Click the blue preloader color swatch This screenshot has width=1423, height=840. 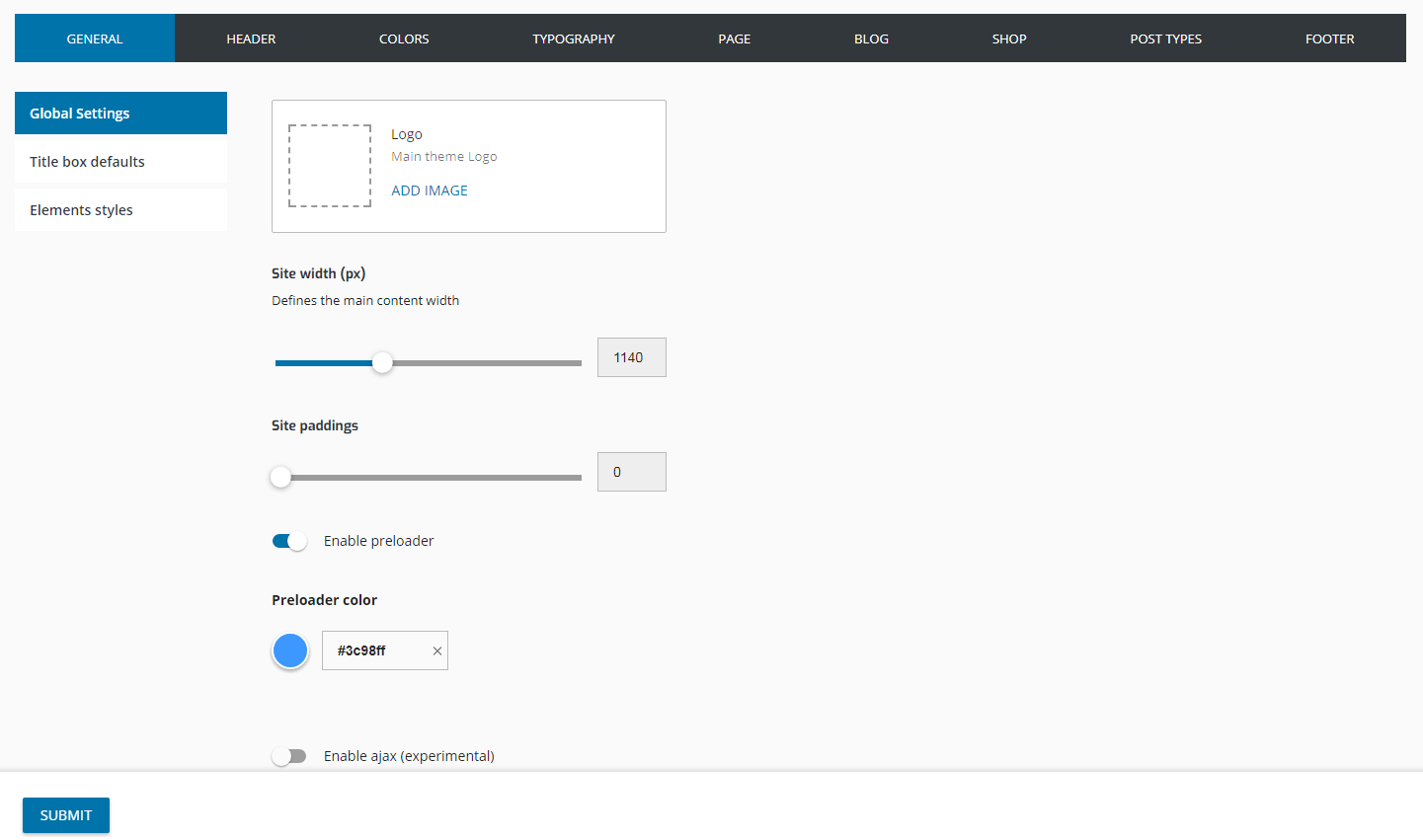(x=290, y=650)
